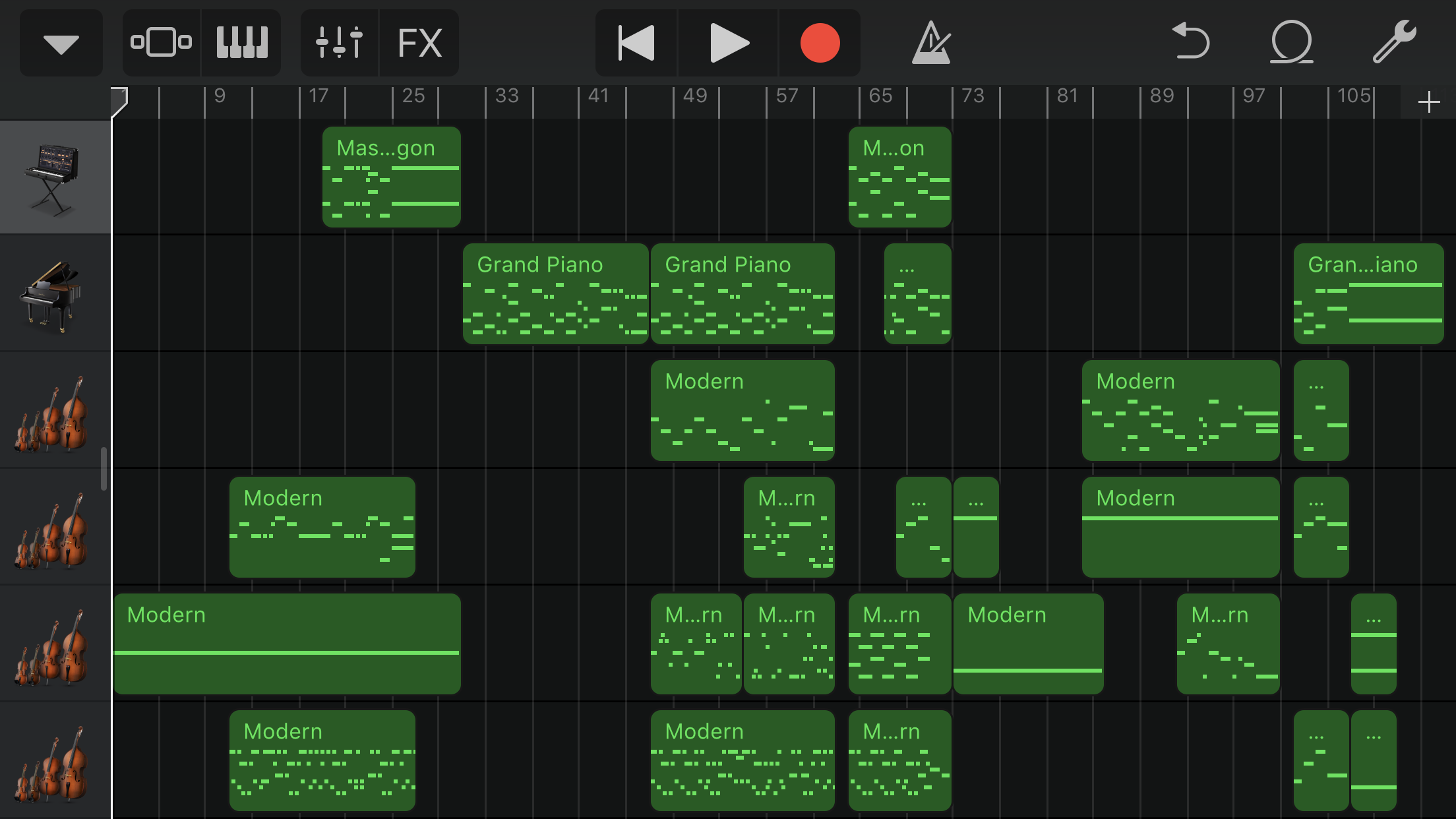Switch to Tracks view button
This screenshot has width=1456, height=819.
162,44
